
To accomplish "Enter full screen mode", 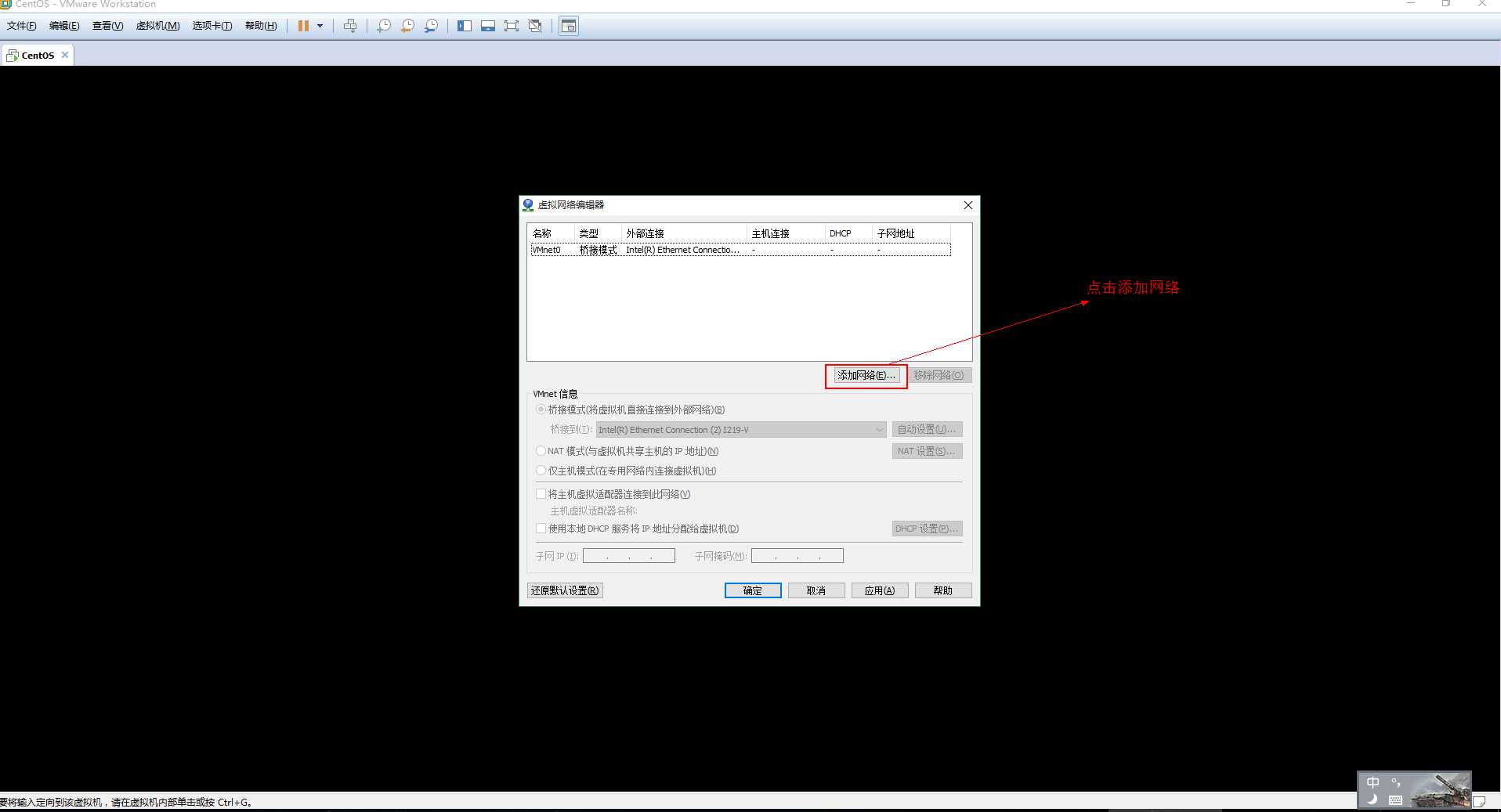I will point(512,26).
